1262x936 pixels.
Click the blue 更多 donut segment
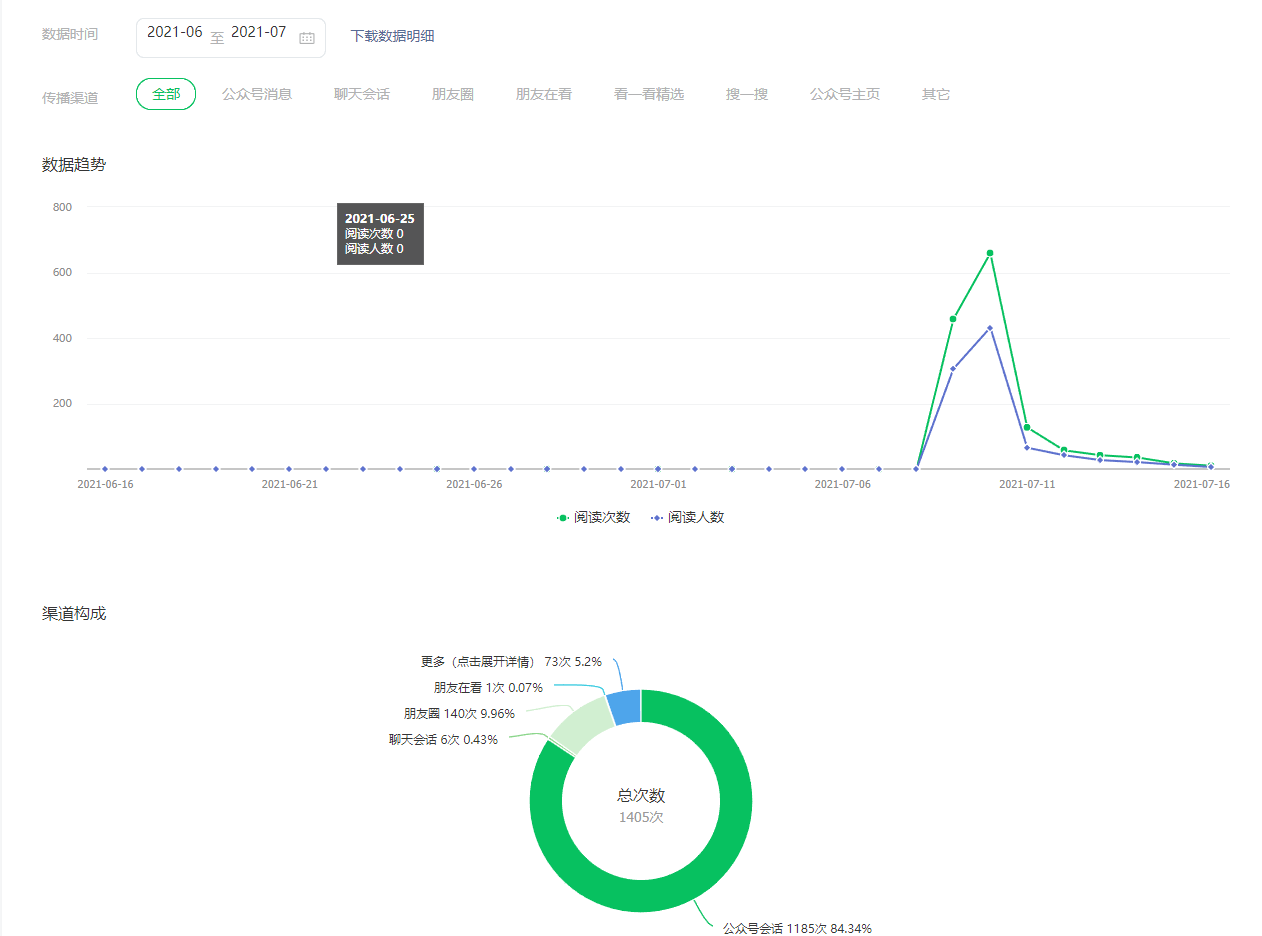click(x=624, y=707)
